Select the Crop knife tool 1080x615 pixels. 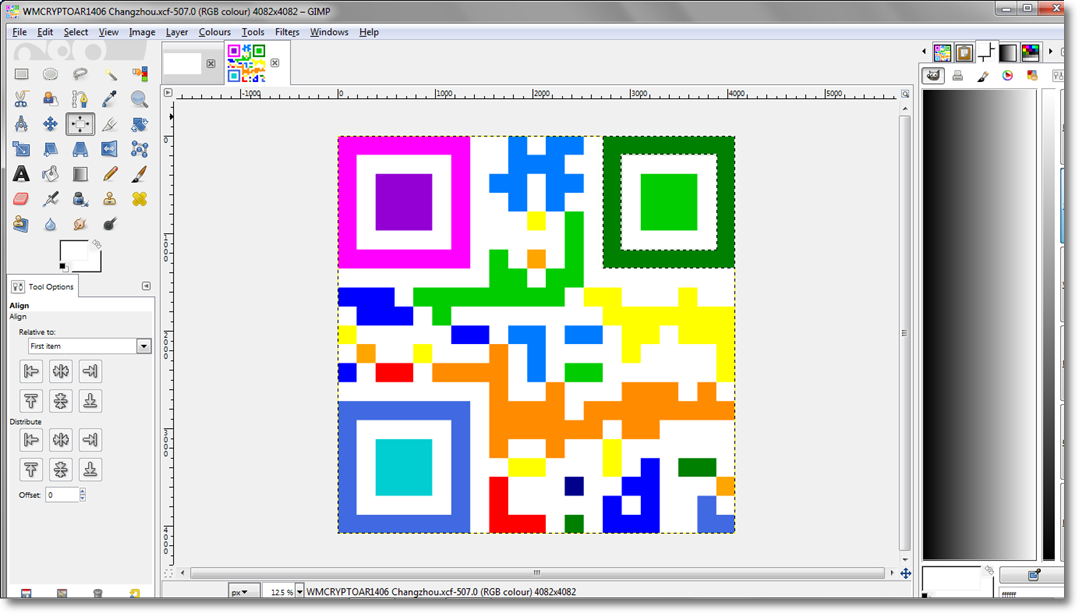pos(110,124)
